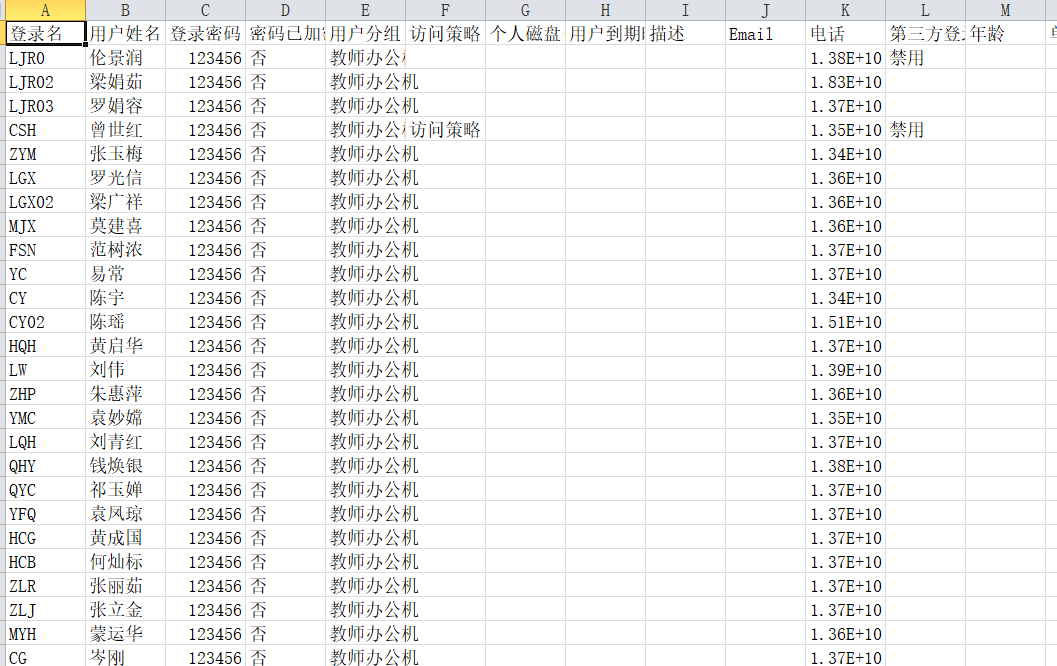Select column M header
The height and width of the screenshot is (666, 1057).
[1005, 10]
